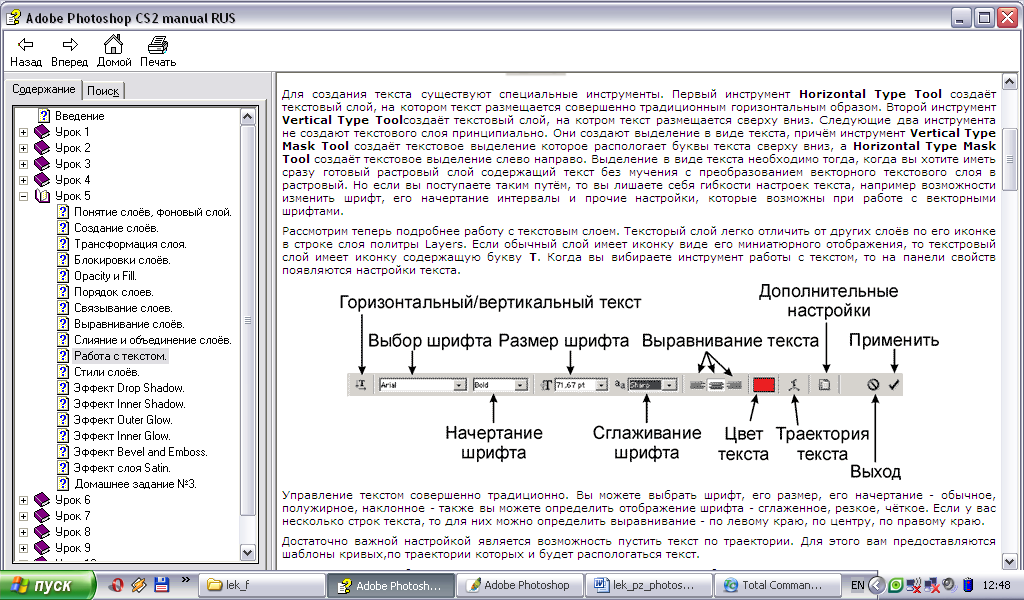Viewport: 1024px width, 600px height.
Task: Expand the Урок 3 node
Action: pyautogui.click(x=24, y=164)
